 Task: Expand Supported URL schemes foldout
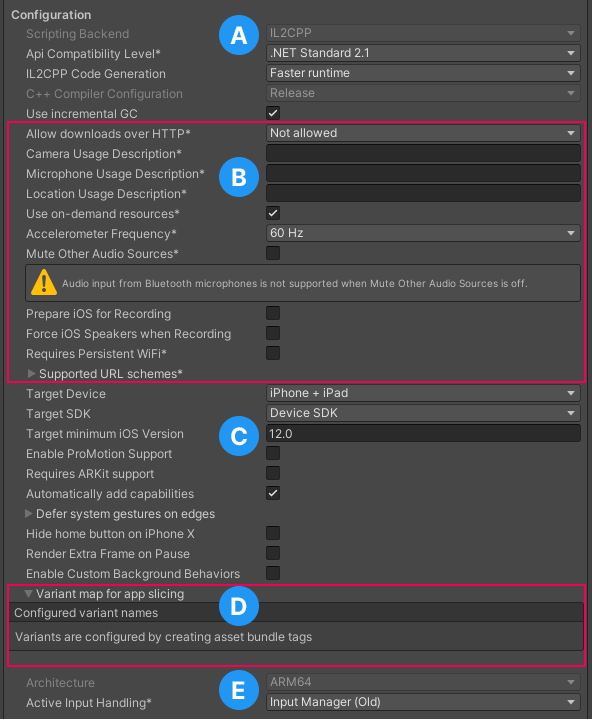tap(31, 374)
